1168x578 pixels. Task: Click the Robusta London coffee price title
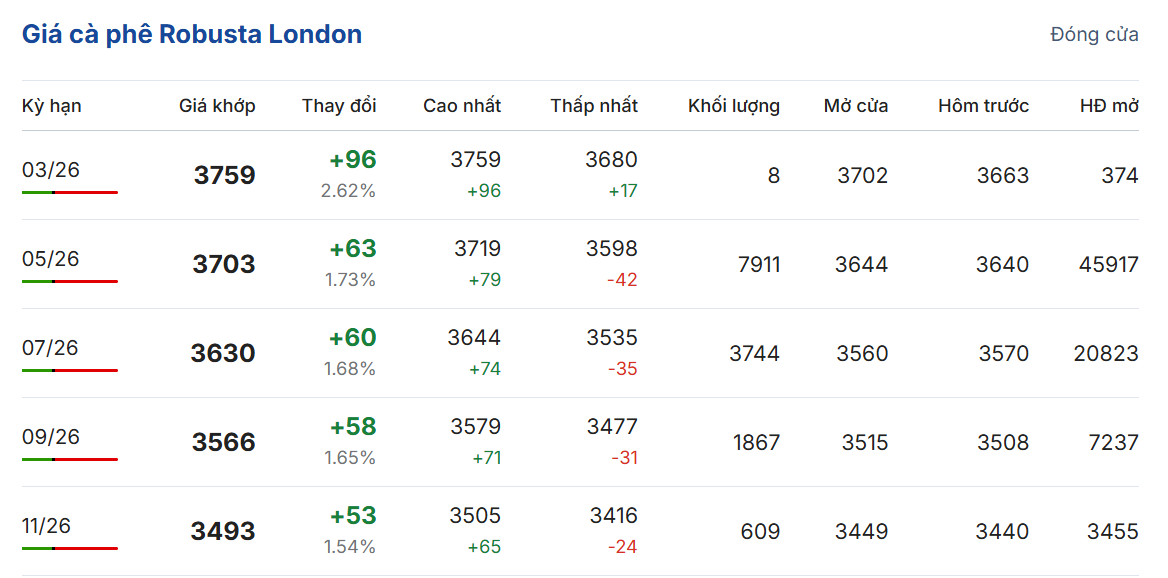(x=192, y=34)
